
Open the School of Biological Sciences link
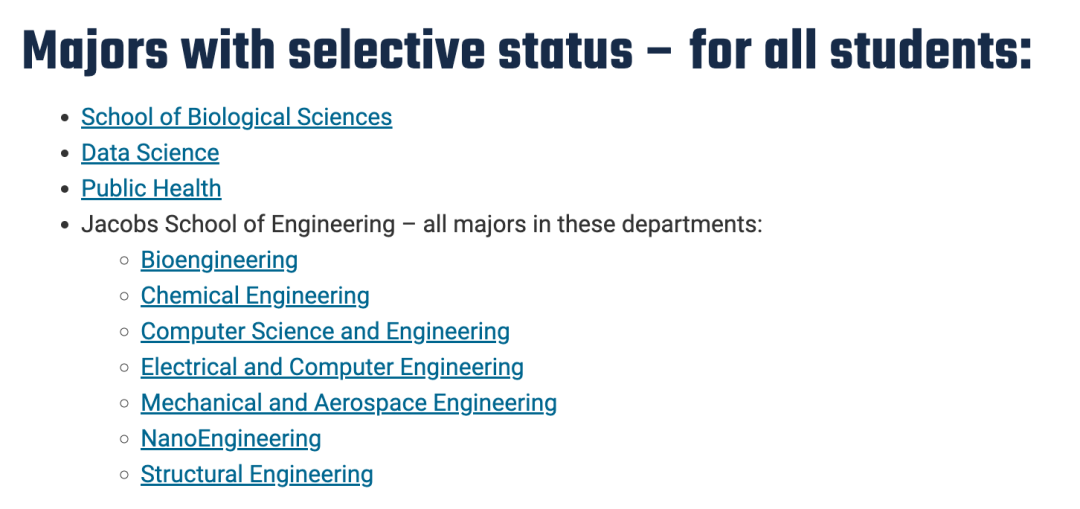click(x=236, y=117)
